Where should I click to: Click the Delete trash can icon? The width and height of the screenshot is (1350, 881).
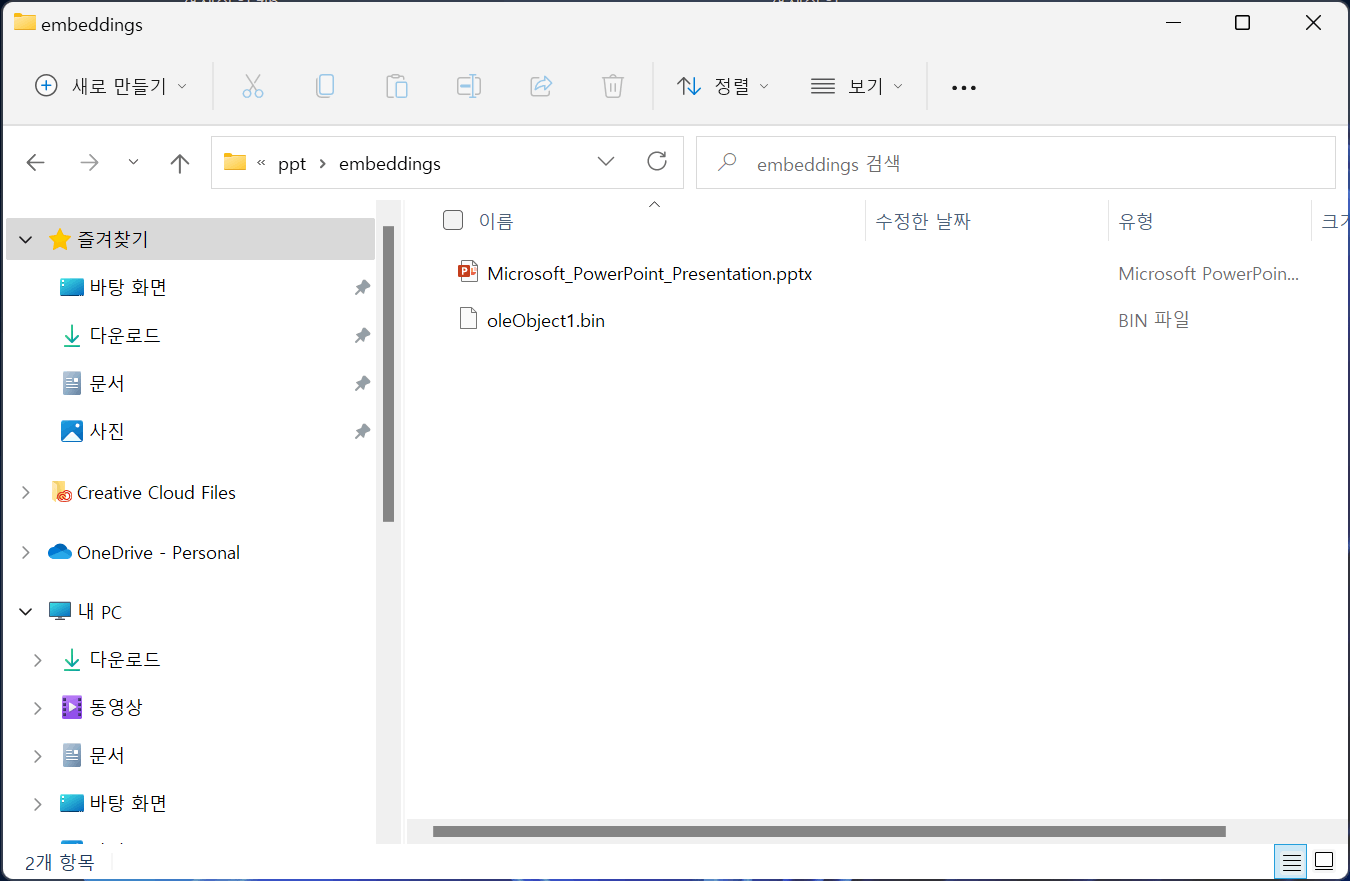click(x=613, y=86)
